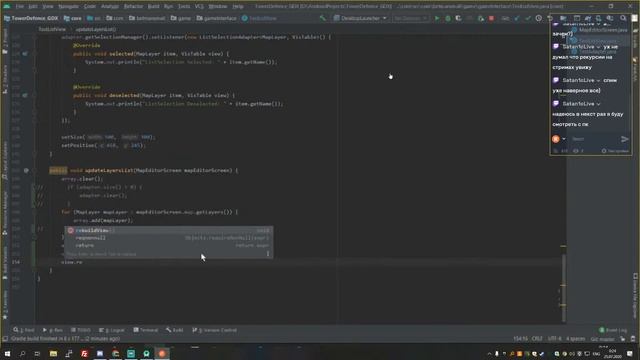Click the Debug bug icon
This screenshot has height=360, width=640.
448,18
